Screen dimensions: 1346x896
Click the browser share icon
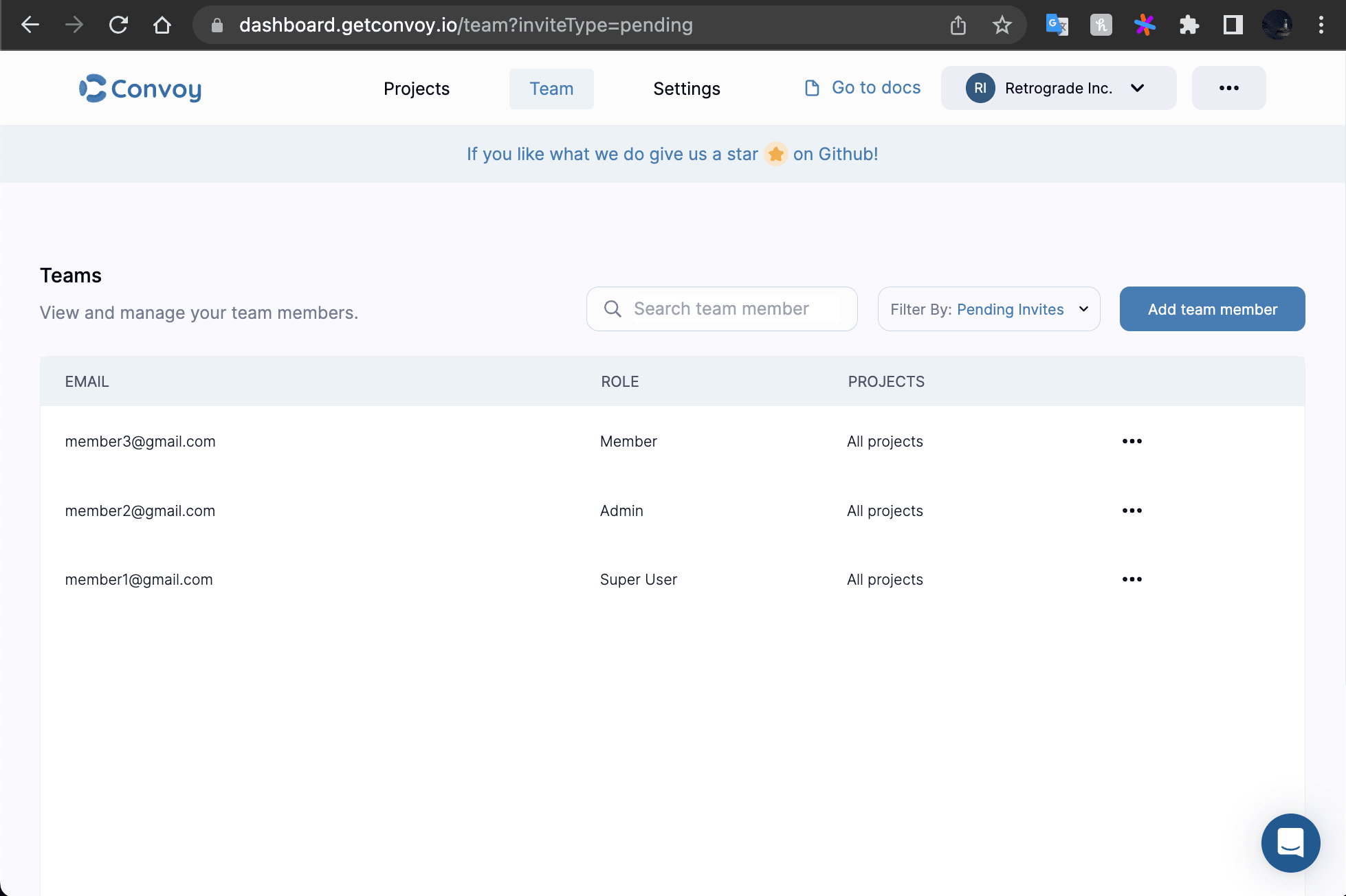(x=958, y=25)
